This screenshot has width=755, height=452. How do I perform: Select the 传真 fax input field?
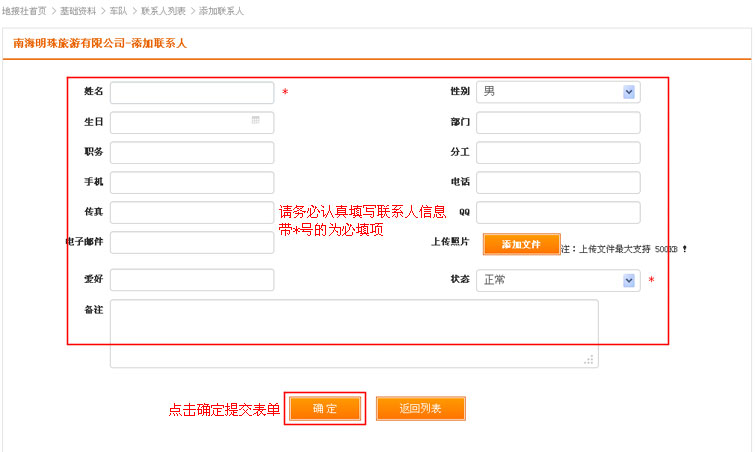(x=192, y=213)
